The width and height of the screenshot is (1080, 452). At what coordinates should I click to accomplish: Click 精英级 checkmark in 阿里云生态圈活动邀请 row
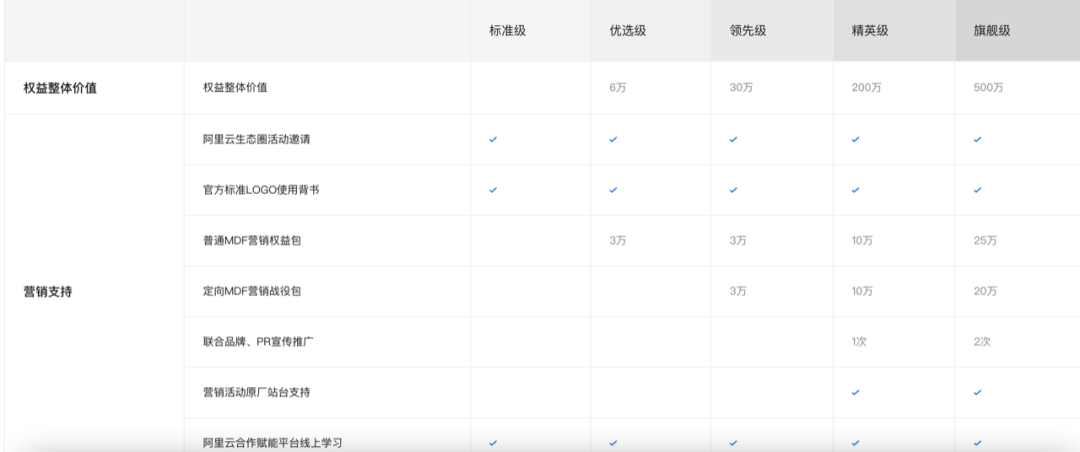coord(855,140)
